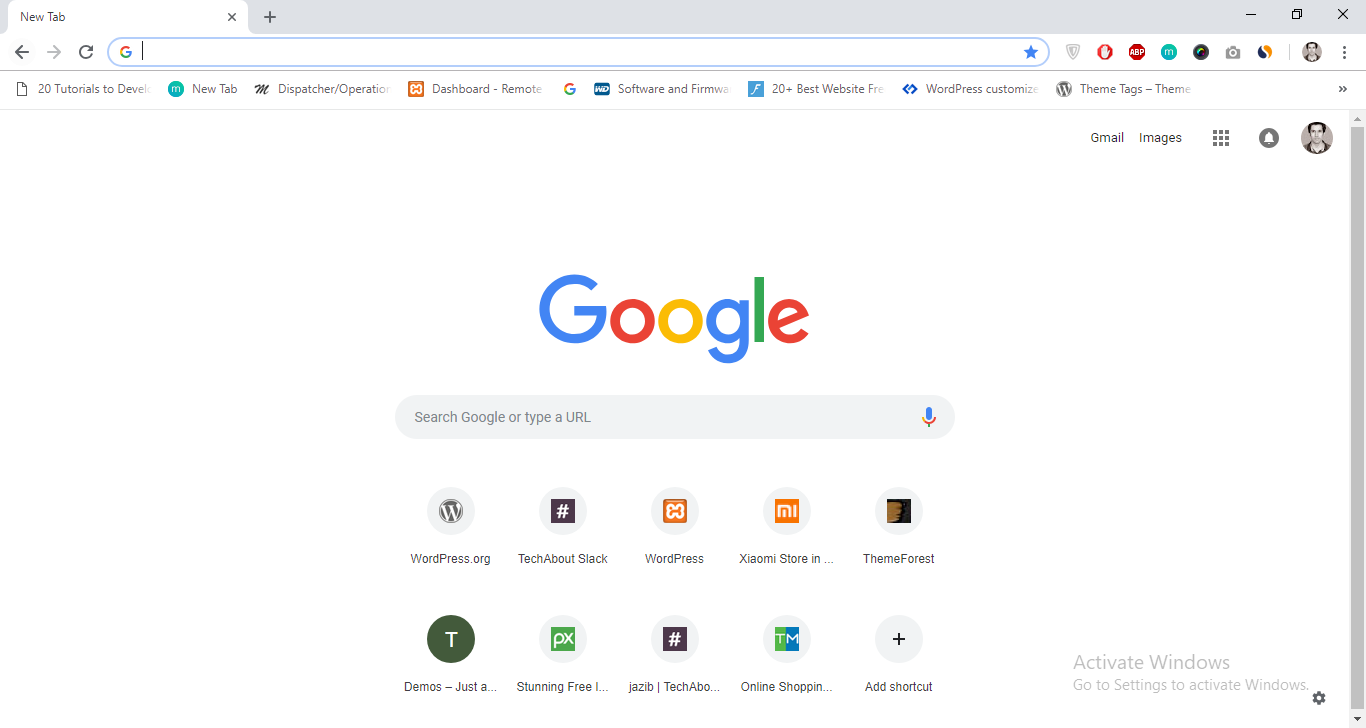The height and width of the screenshot is (728, 1366).
Task: Open the 'New Tab' bookmark with teal icon
Action: point(203,89)
